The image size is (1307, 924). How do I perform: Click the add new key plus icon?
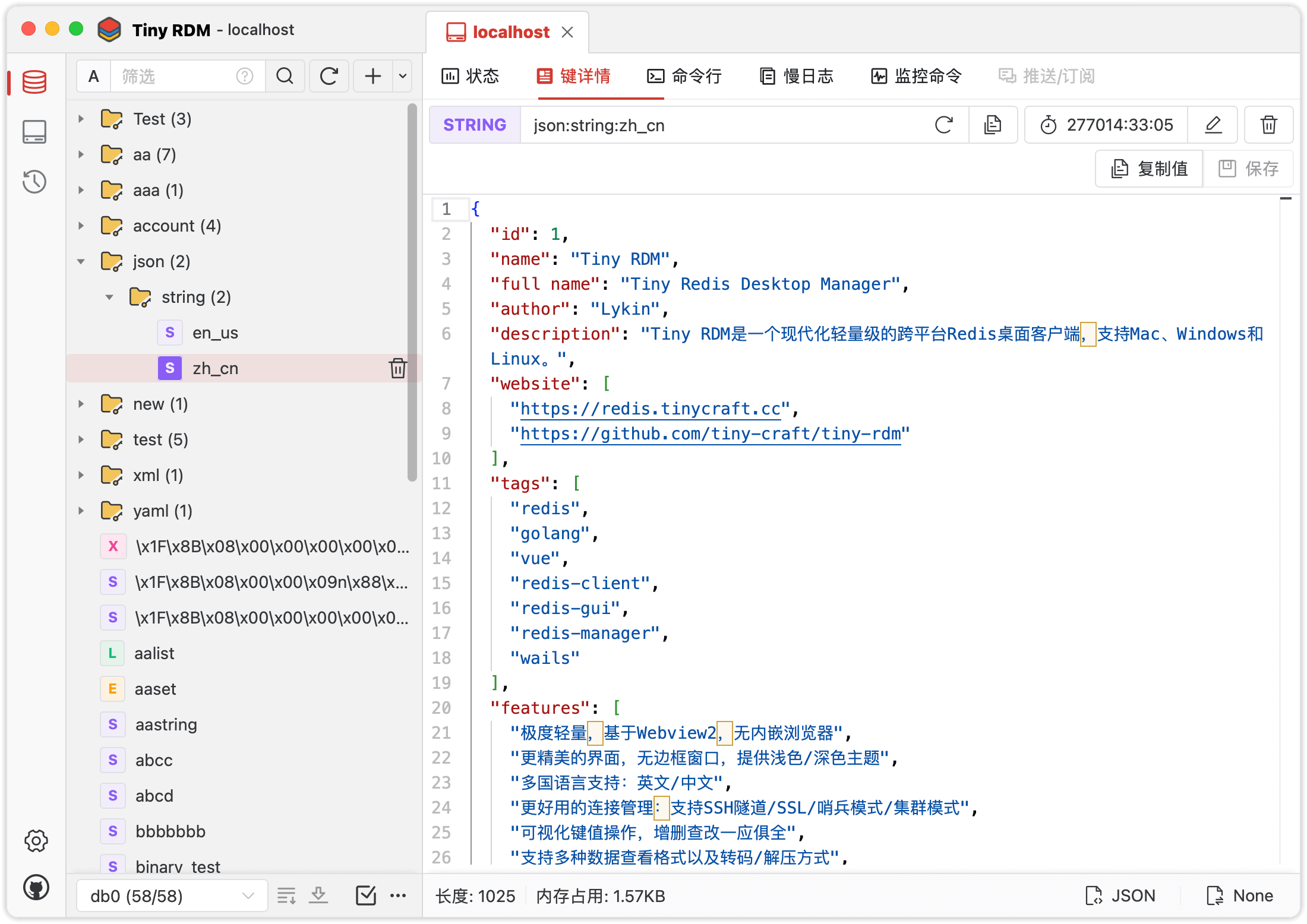372,76
